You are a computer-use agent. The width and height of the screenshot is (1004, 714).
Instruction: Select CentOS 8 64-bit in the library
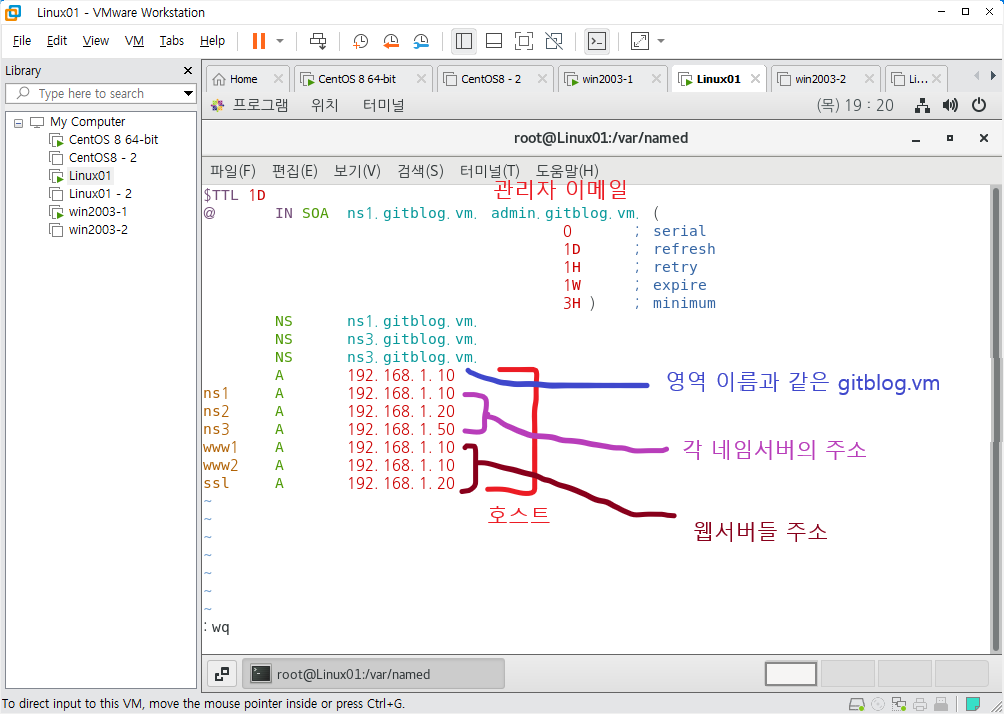[113, 140]
